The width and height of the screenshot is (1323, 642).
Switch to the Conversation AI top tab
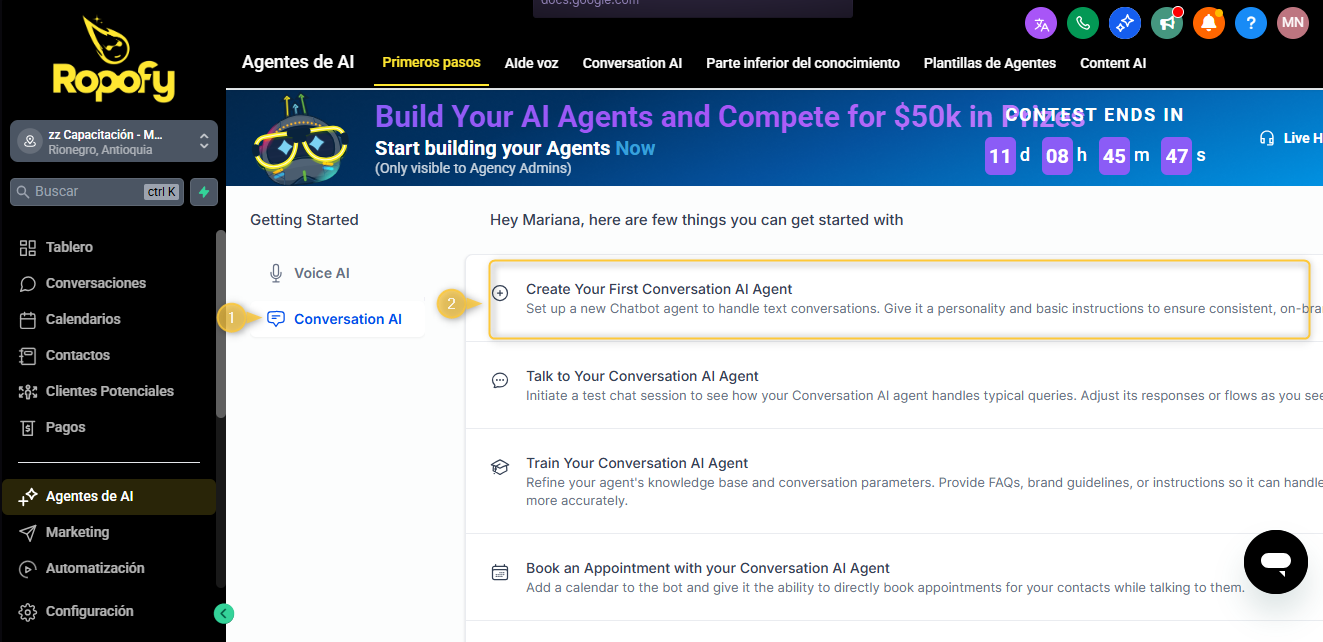pos(632,63)
